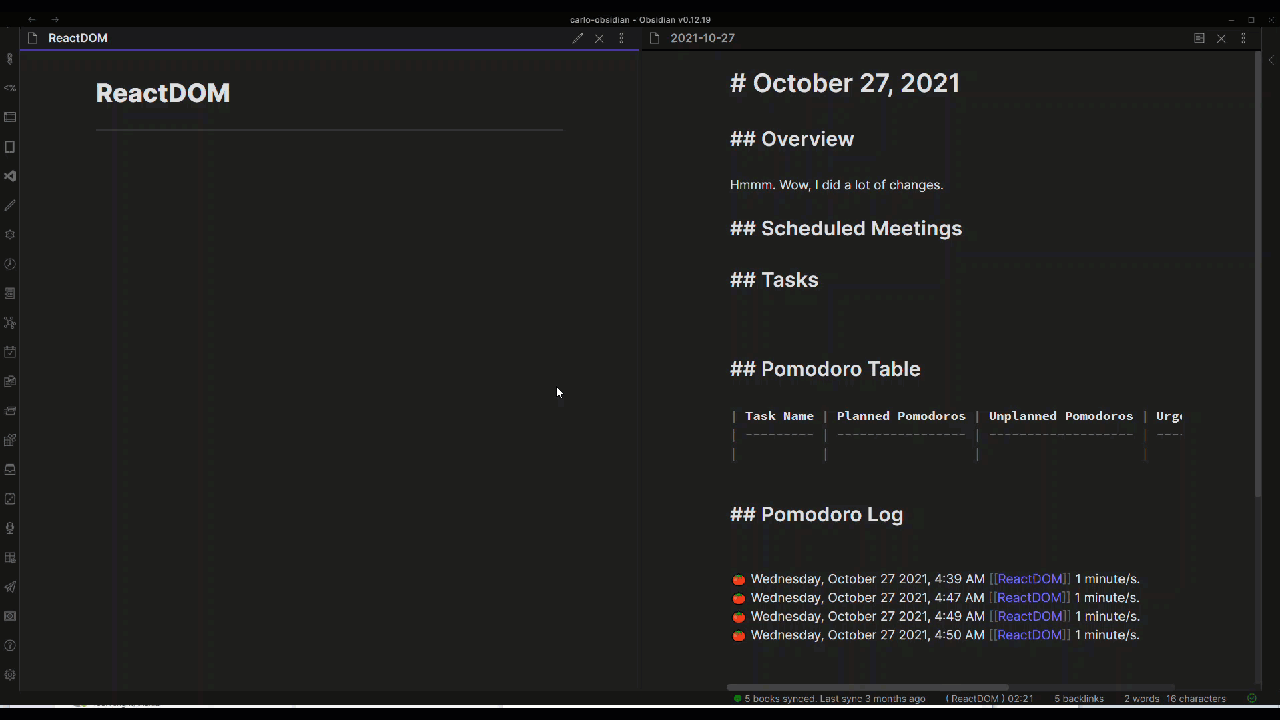Click the '2 words 16 characters' status

point(1174,698)
